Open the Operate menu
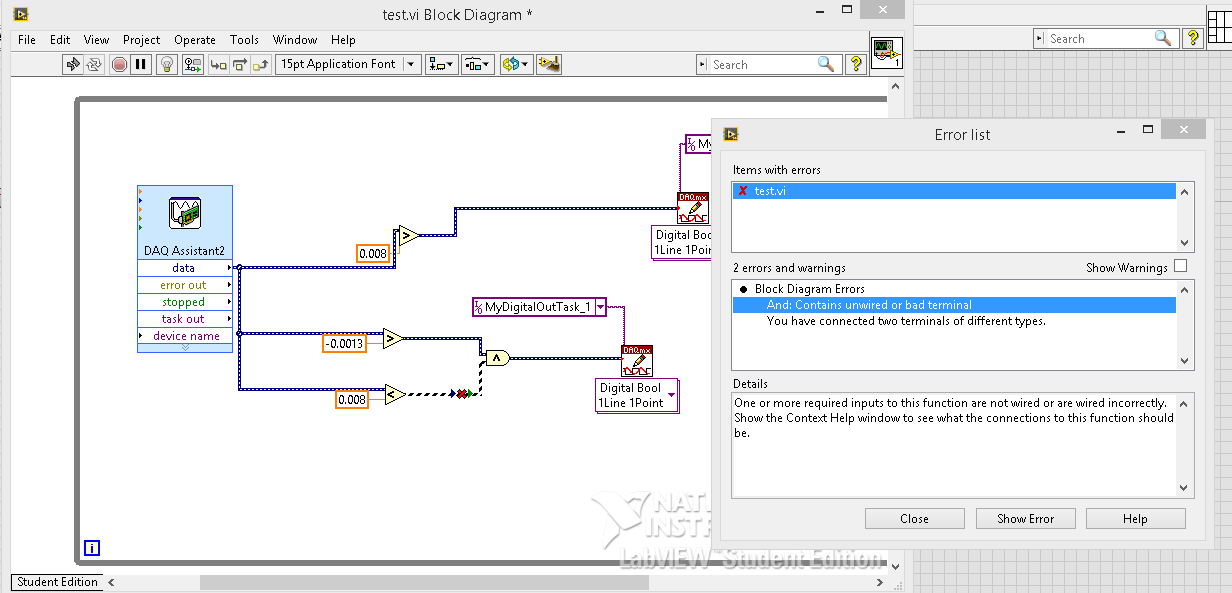Viewport: 1232px width, 593px height. [195, 40]
